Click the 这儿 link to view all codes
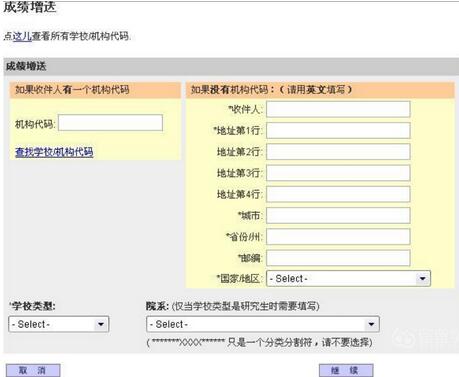 [22, 36]
